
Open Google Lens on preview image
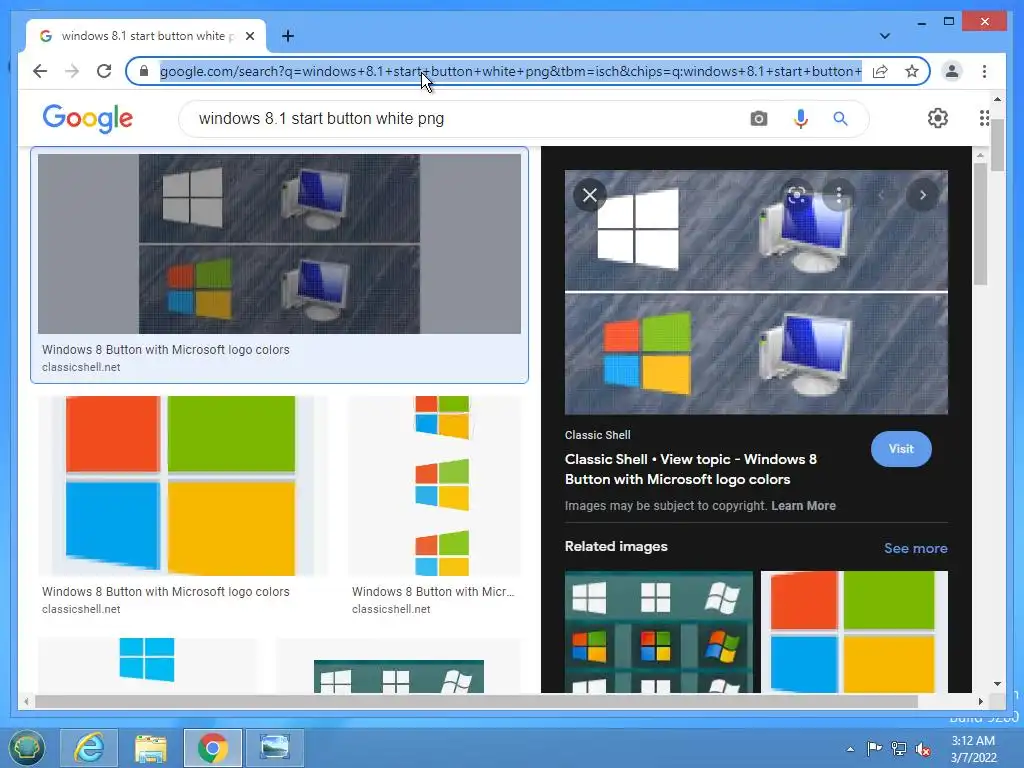point(796,195)
